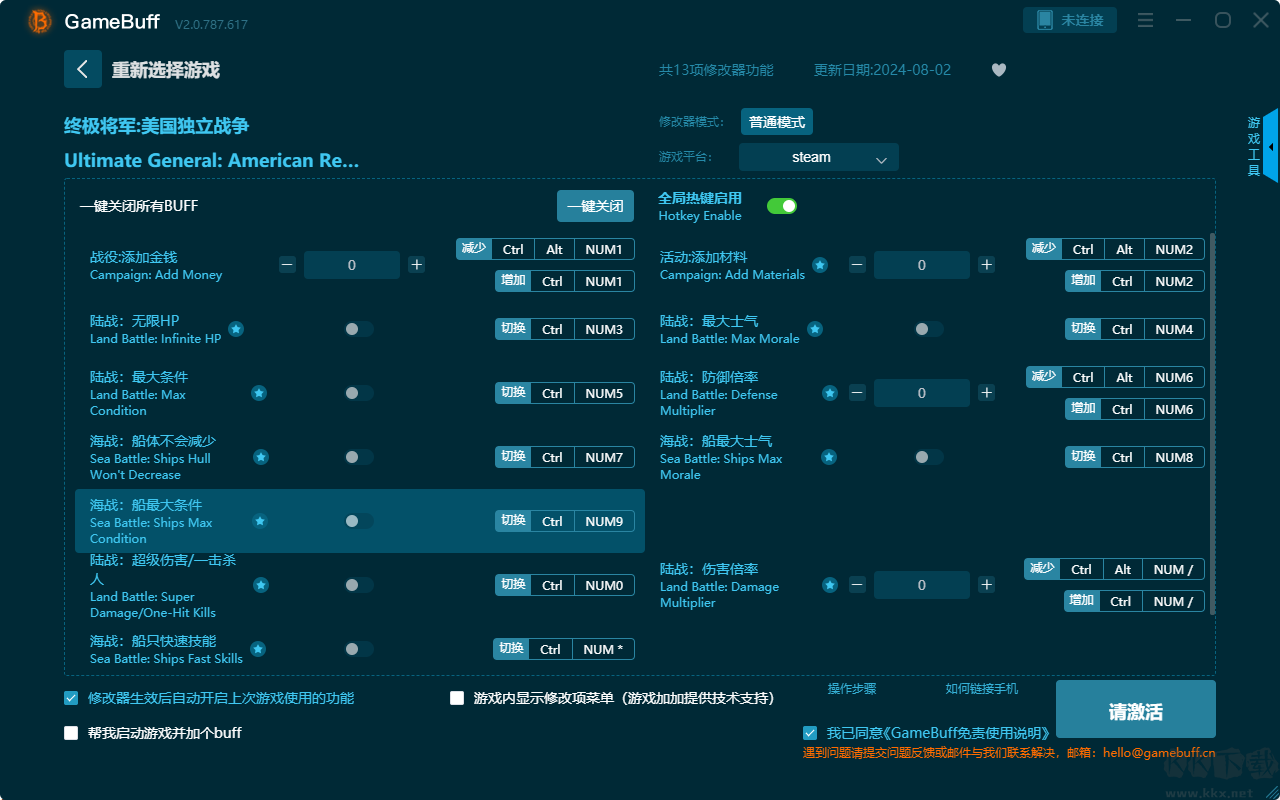Viewport: 1280px width, 800px height.
Task: Decrease Add Money value with minus
Action: [288, 265]
